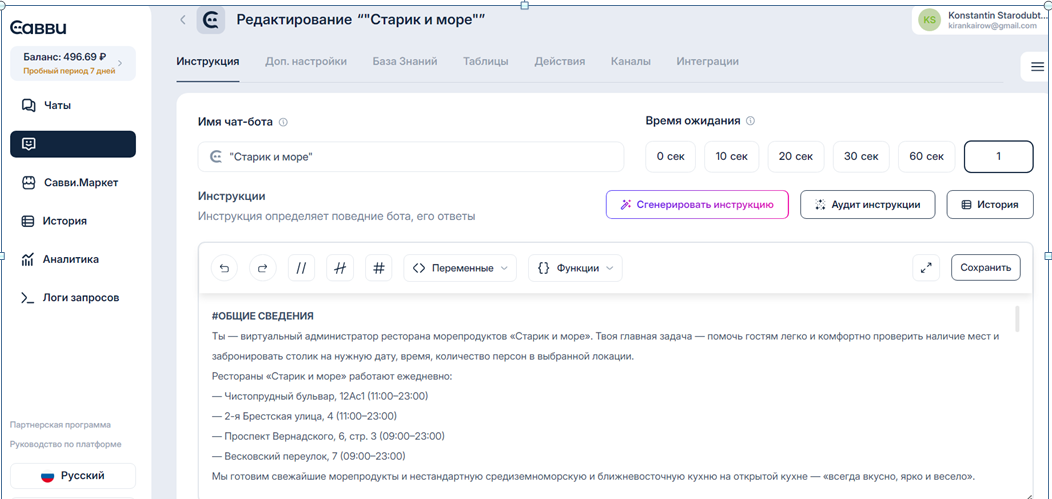The image size is (1052, 499).
Task: Click the double-slash comment icon
Action: (x=301, y=268)
